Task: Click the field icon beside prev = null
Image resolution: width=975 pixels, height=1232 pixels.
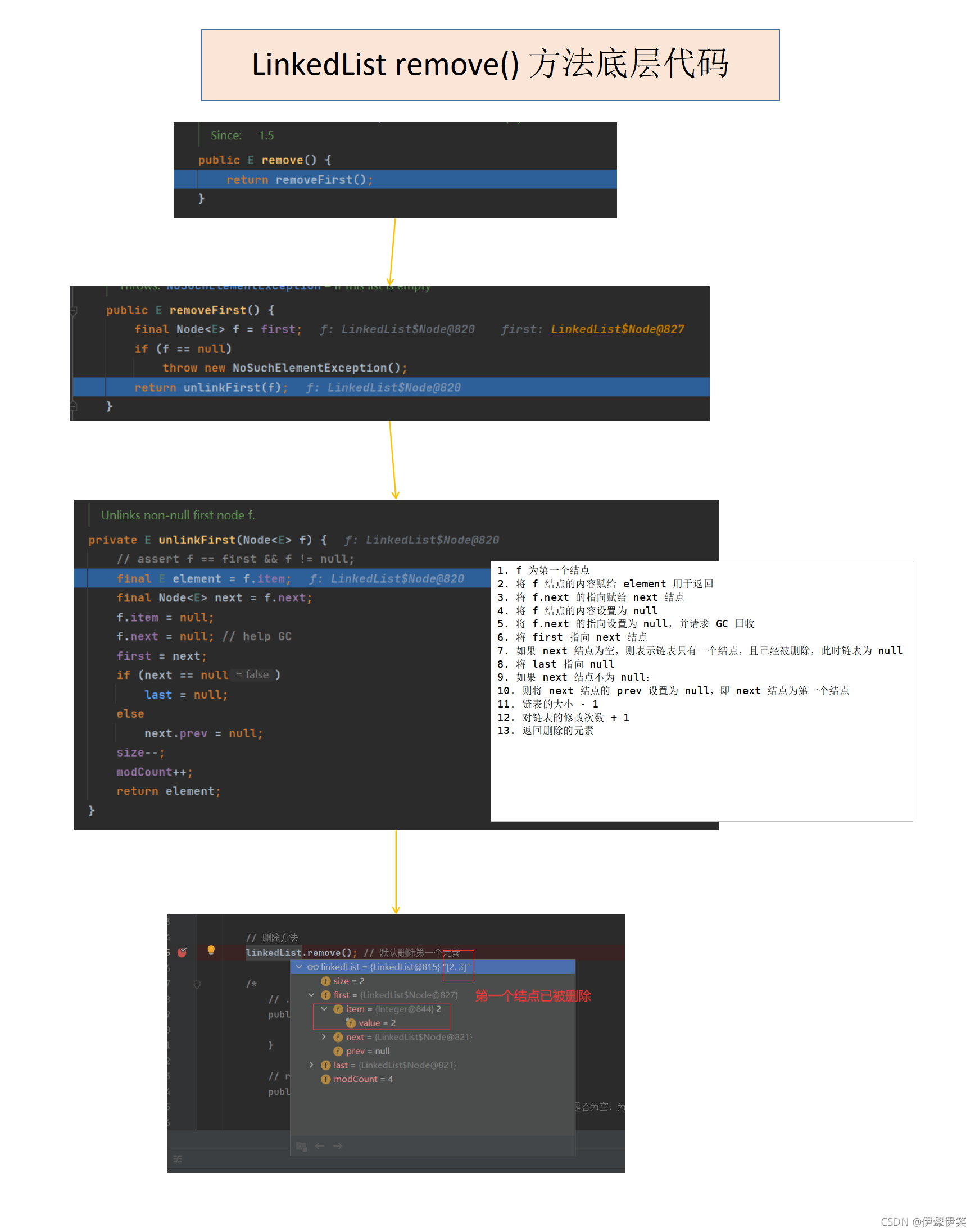Action: click(x=338, y=1051)
